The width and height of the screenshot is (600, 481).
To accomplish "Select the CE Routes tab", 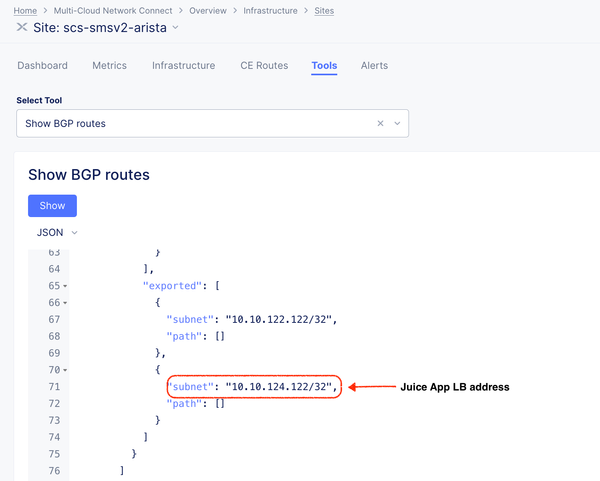I will coord(264,66).
